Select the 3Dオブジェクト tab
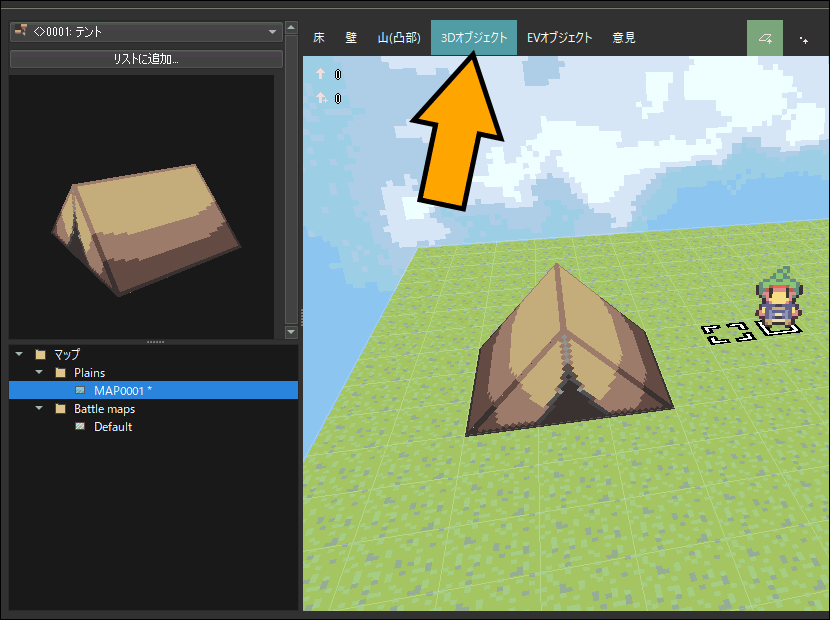 coord(474,38)
